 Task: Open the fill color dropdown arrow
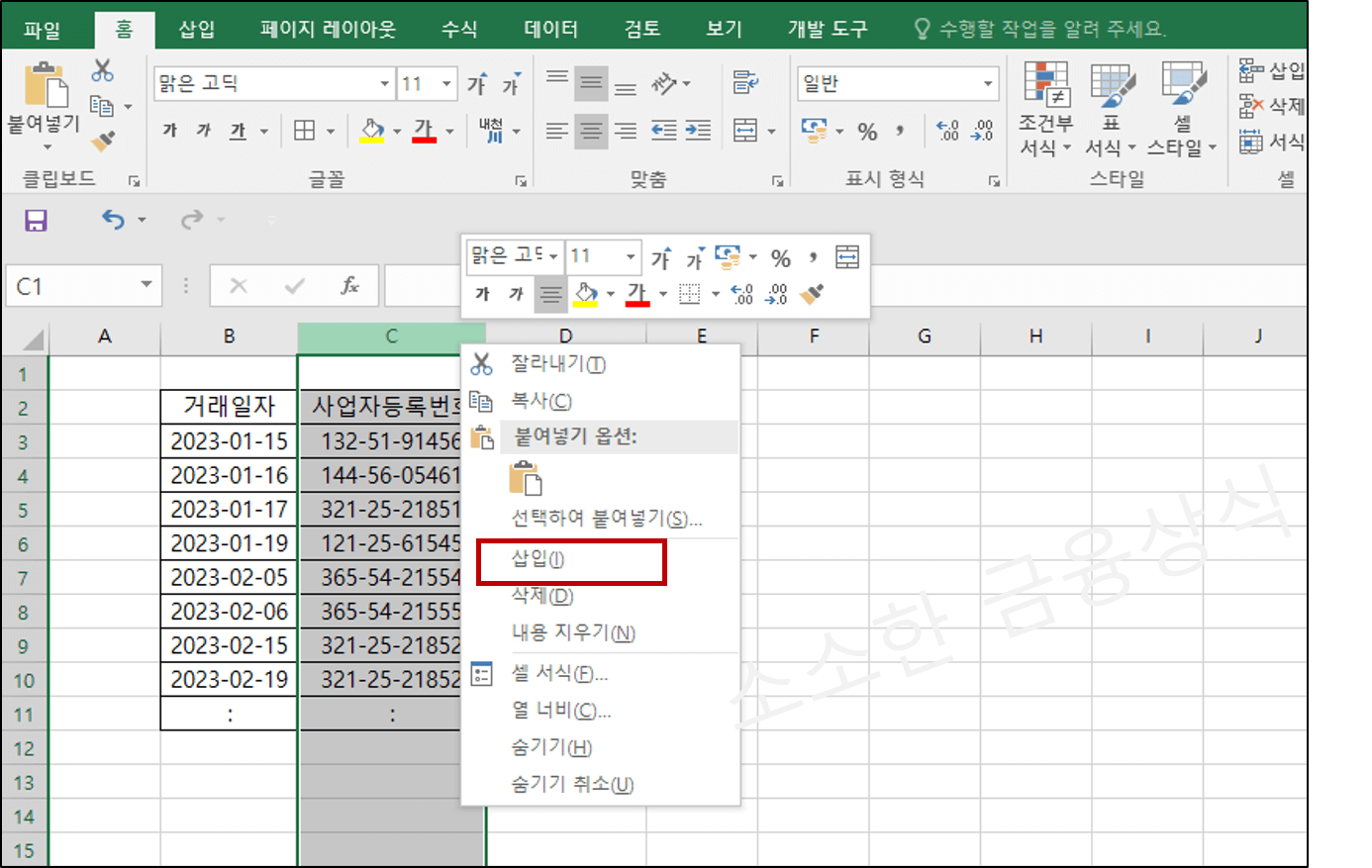pyautogui.click(x=396, y=131)
